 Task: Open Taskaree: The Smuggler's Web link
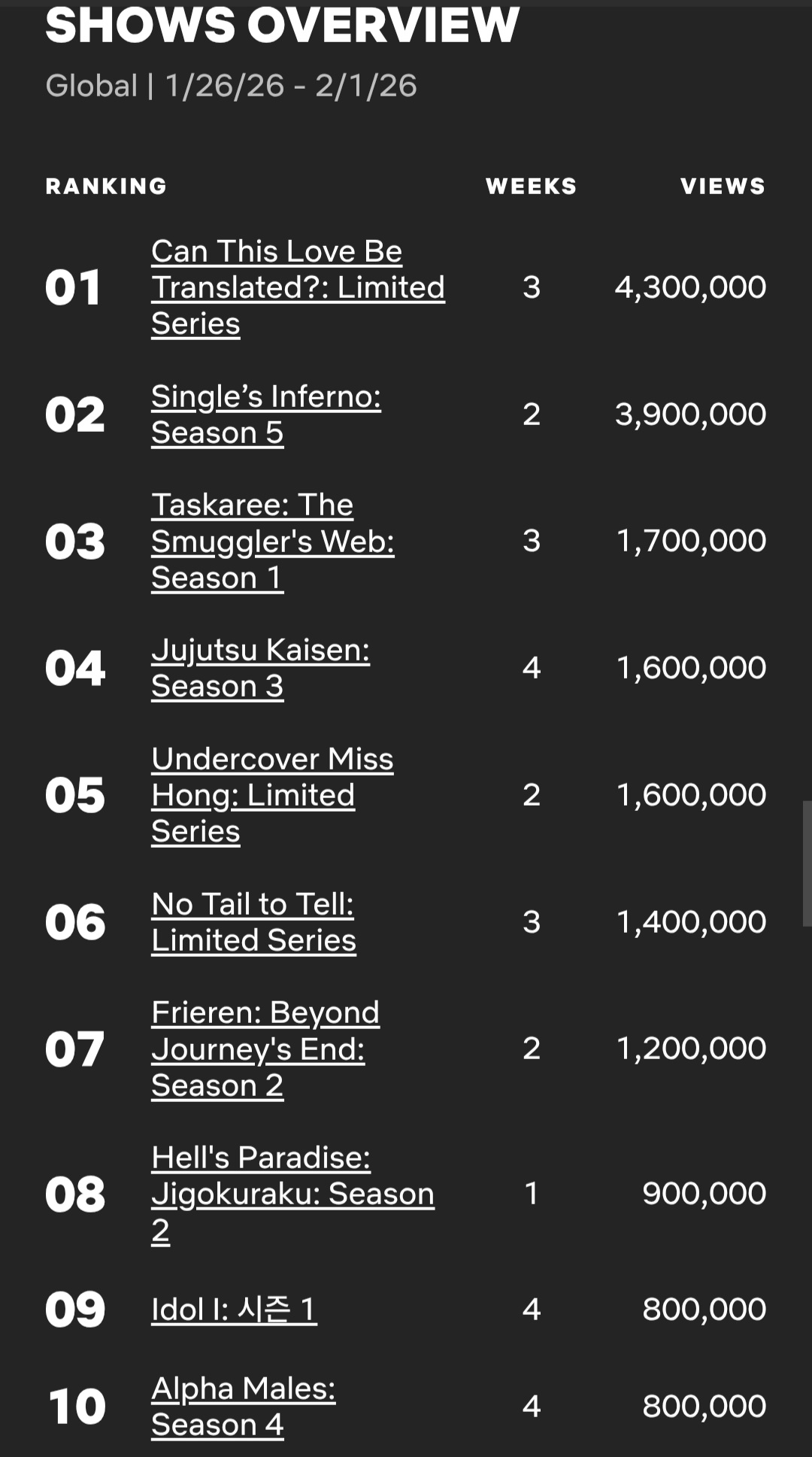[273, 541]
